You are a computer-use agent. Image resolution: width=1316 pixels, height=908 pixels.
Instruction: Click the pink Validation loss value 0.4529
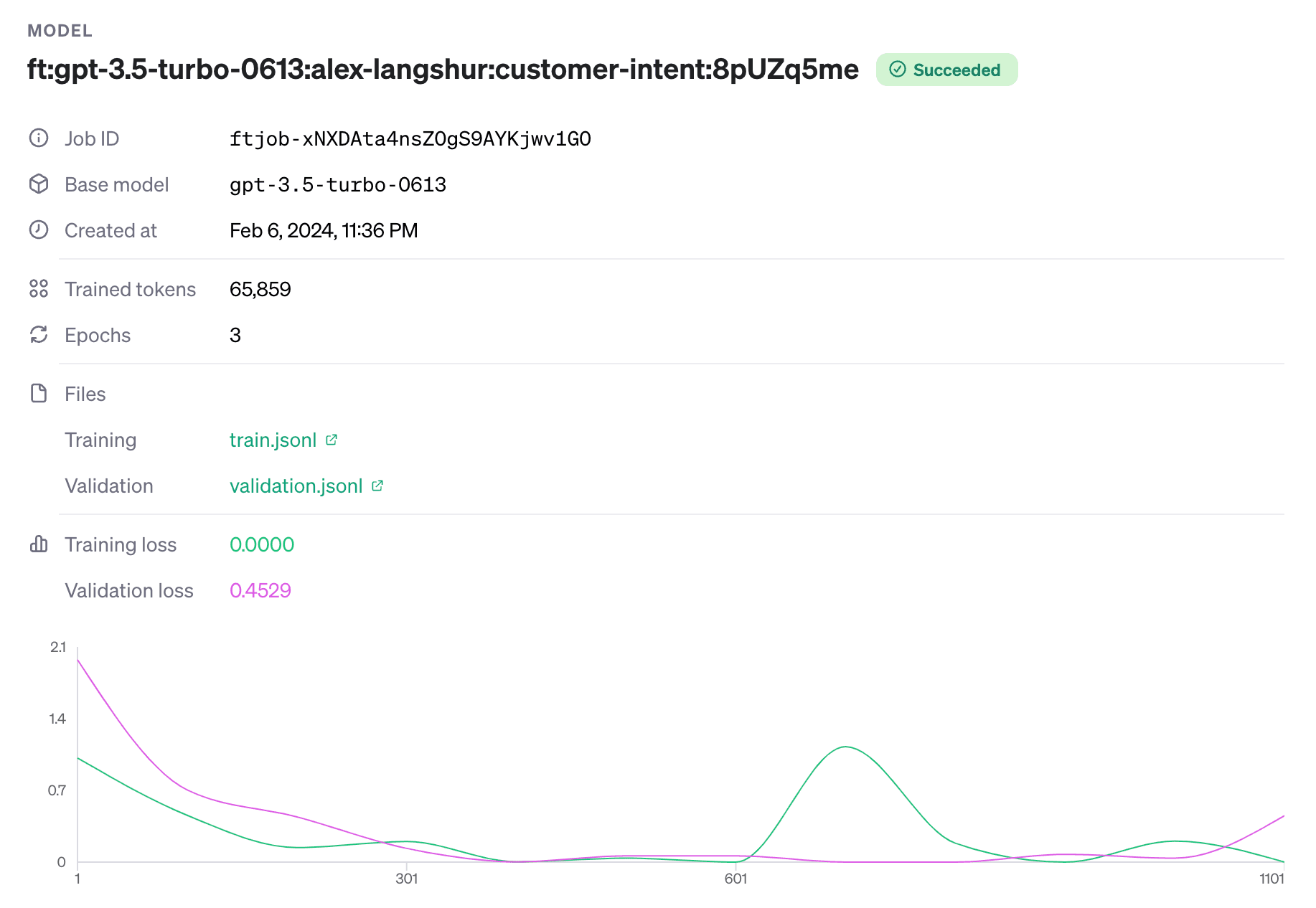tap(260, 591)
